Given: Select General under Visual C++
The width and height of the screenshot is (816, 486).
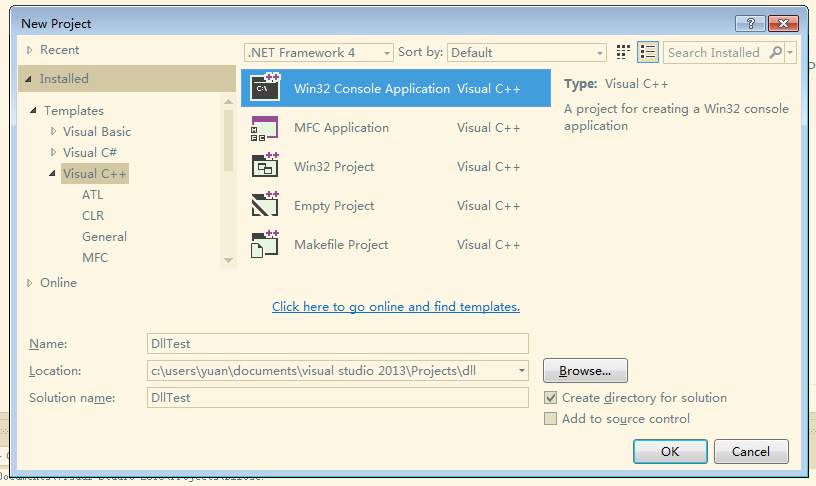Looking at the screenshot, I should pyautogui.click(x=105, y=237).
